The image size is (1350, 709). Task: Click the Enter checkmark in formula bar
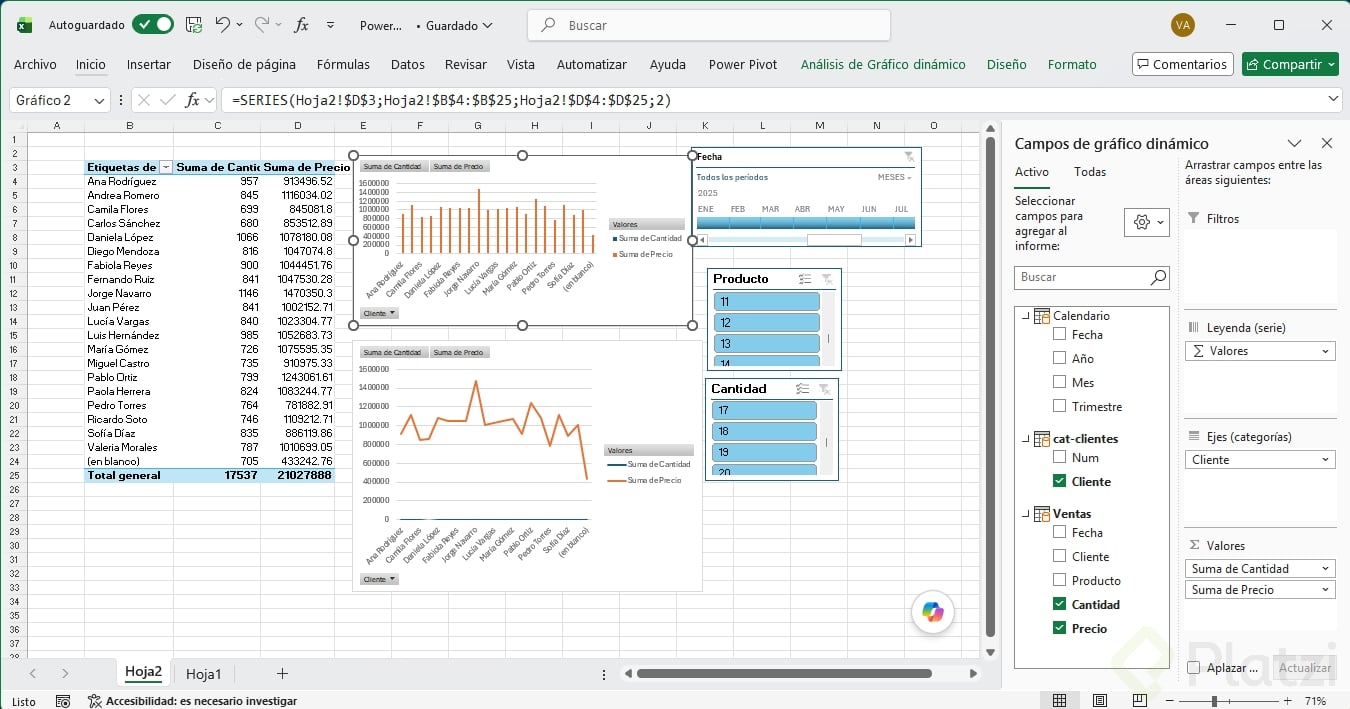[x=169, y=100]
